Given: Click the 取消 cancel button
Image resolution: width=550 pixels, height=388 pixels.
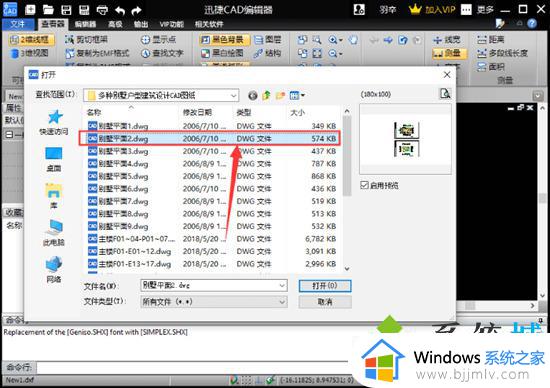Looking at the screenshot, I should (325, 302).
